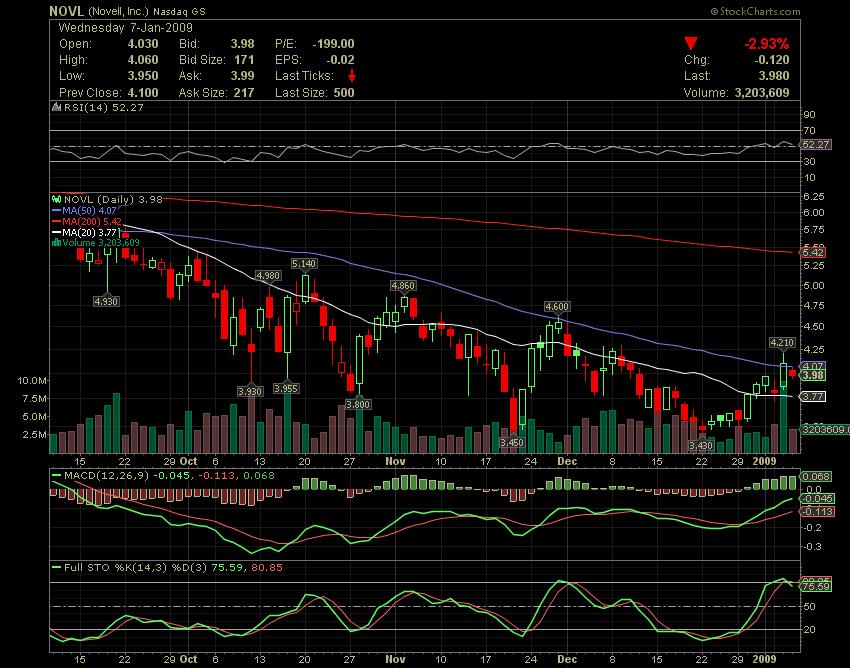Click the 3.450 low price annotation
The width and height of the screenshot is (850, 668).
(x=512, y=442)
